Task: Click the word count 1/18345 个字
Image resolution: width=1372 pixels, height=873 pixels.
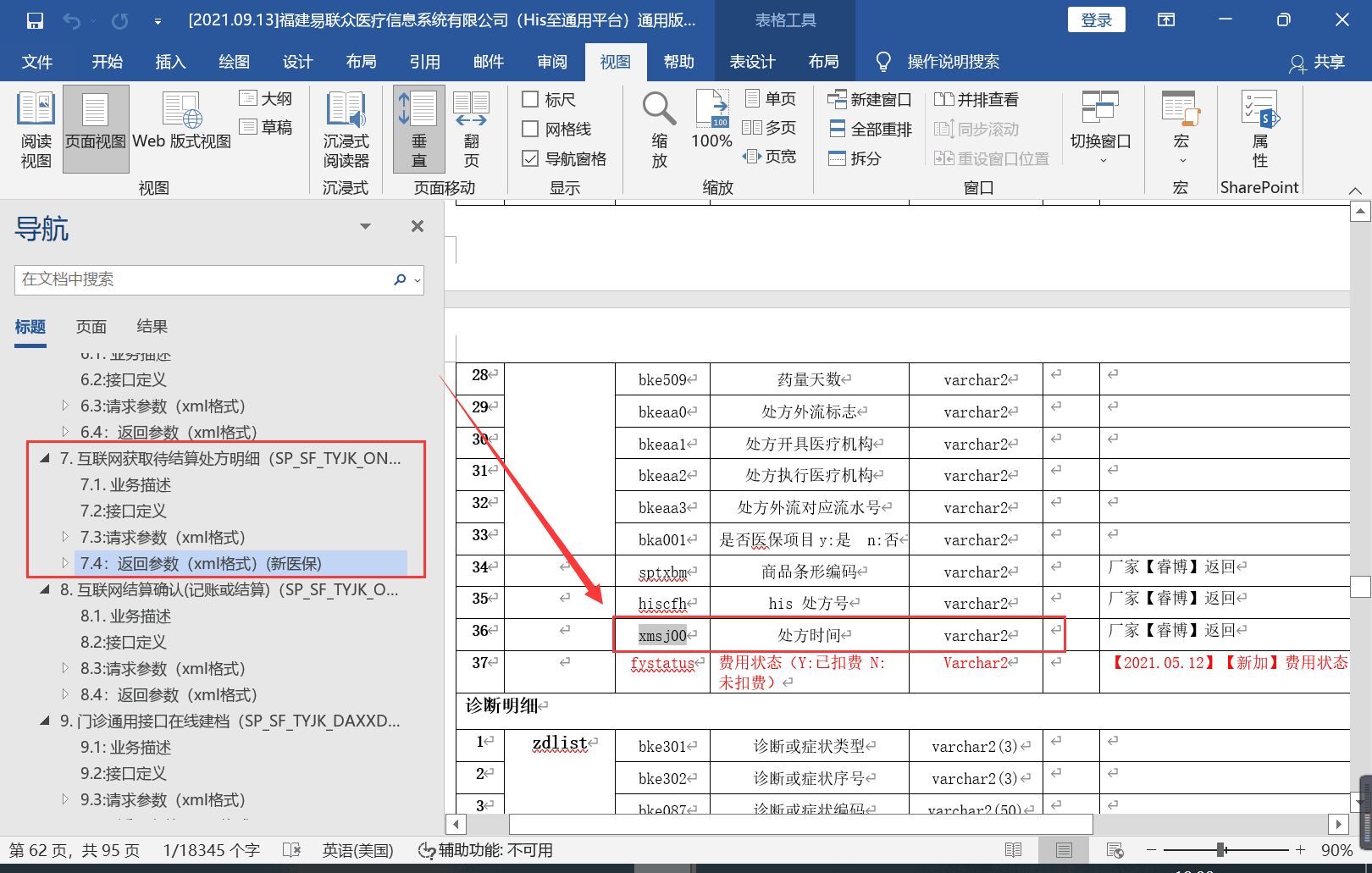Action: (x=212, y=850)
